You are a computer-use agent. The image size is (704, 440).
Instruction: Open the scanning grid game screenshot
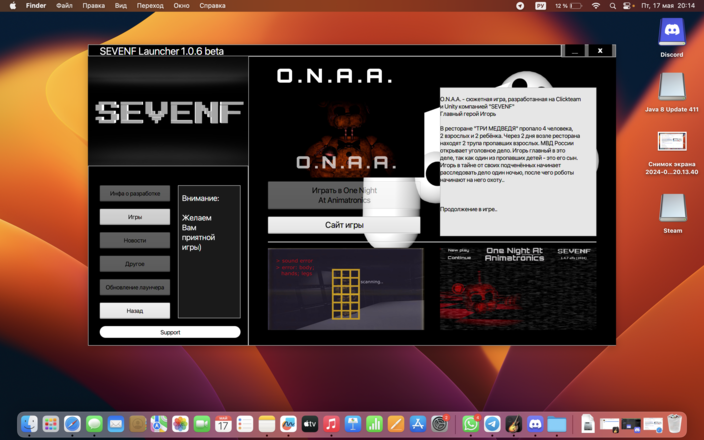pyautogui.click(x=346, y=289)
